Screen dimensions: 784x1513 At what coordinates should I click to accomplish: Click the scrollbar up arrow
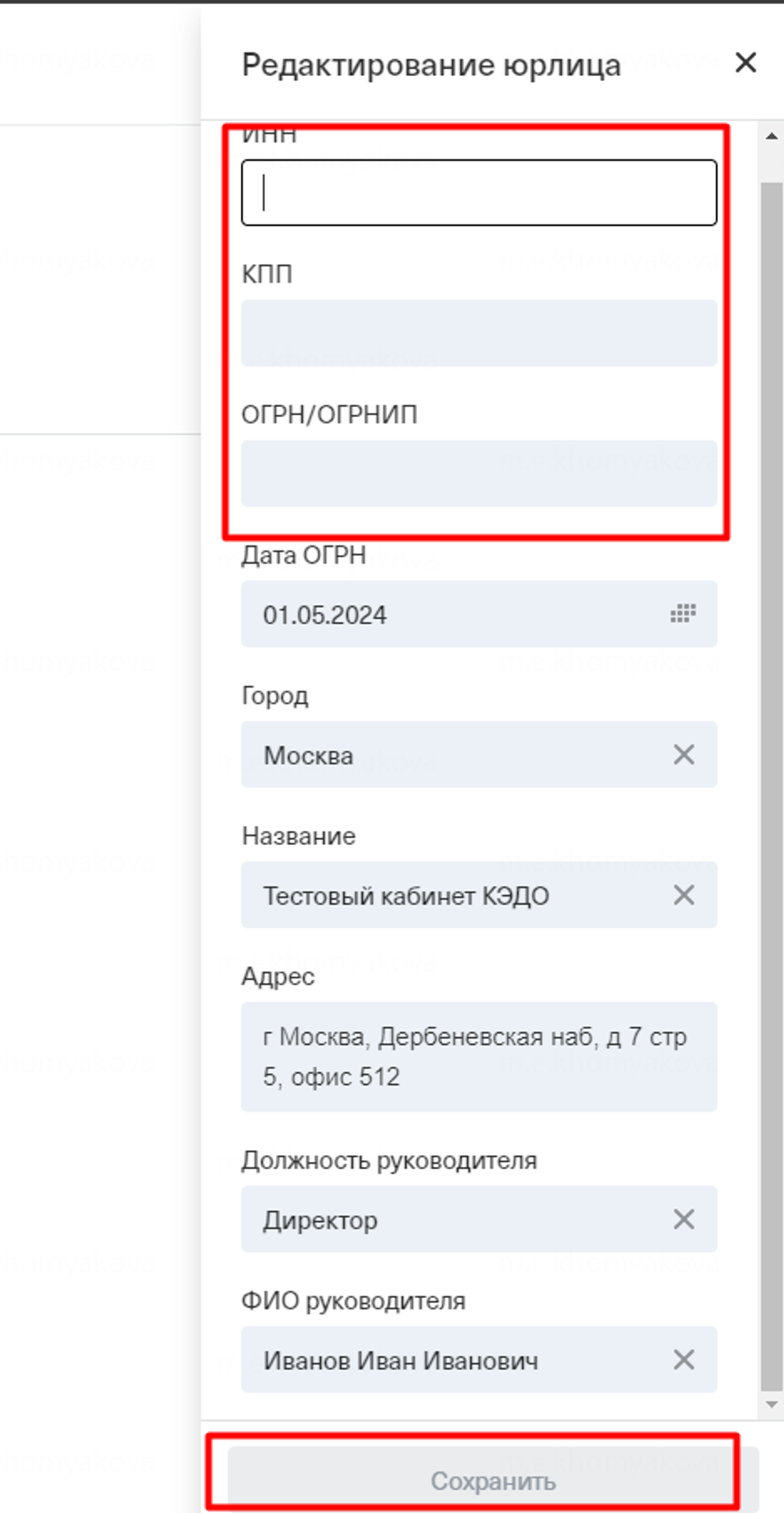771,136
